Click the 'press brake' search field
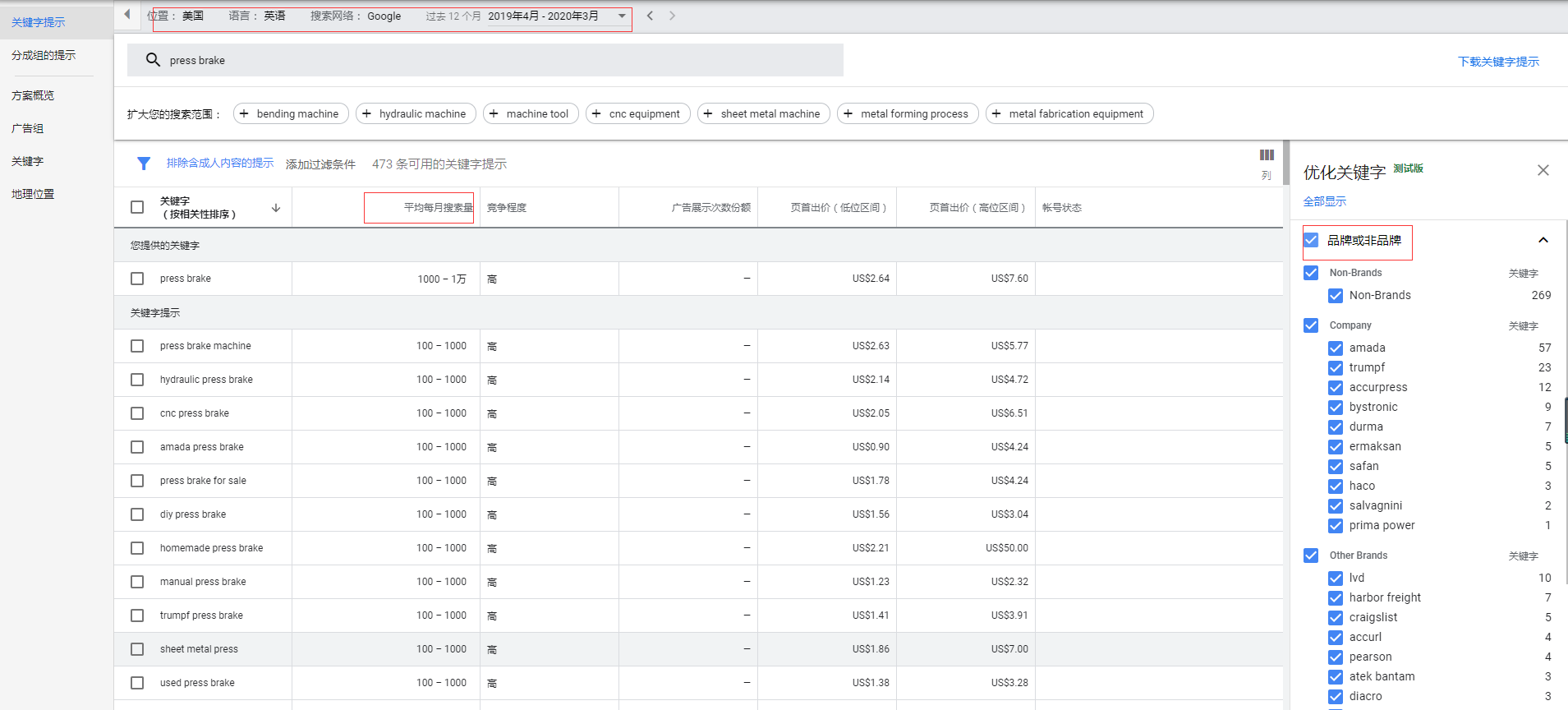 (x=493, y=60)
